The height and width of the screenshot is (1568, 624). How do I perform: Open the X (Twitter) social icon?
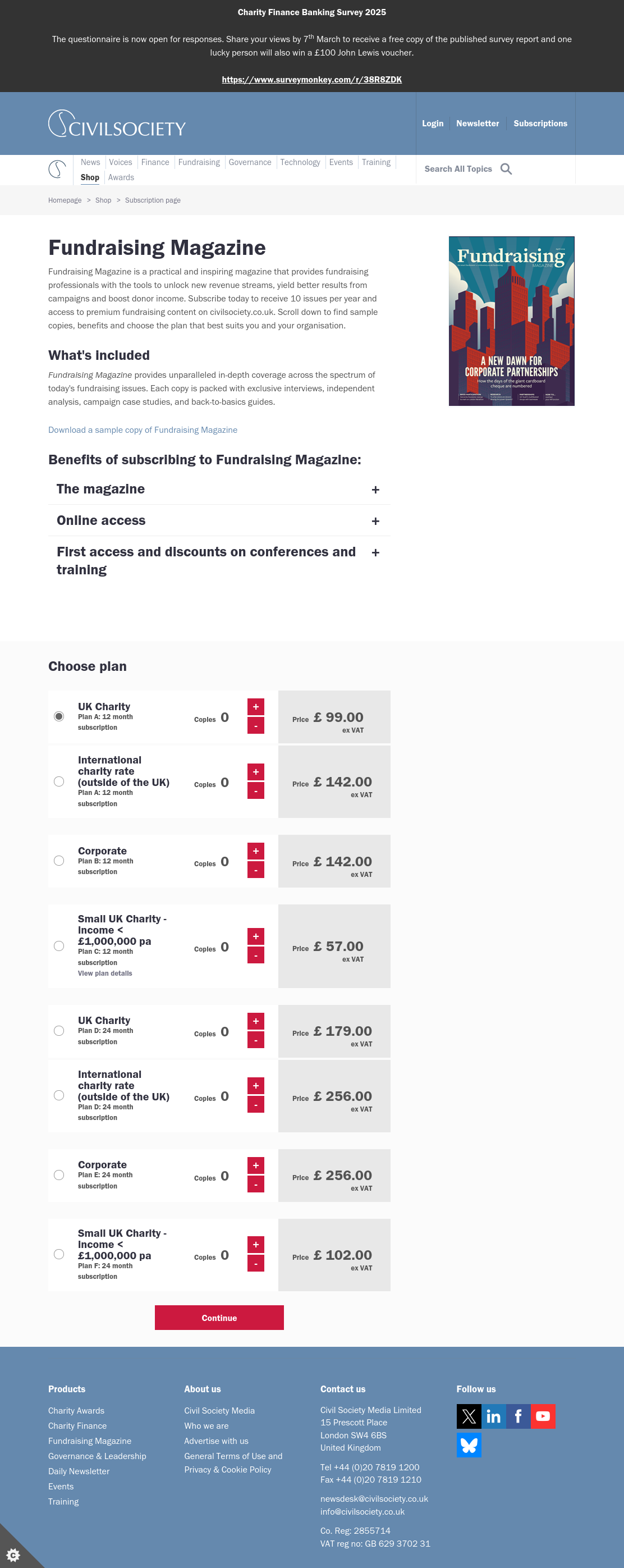[469, 1416]
